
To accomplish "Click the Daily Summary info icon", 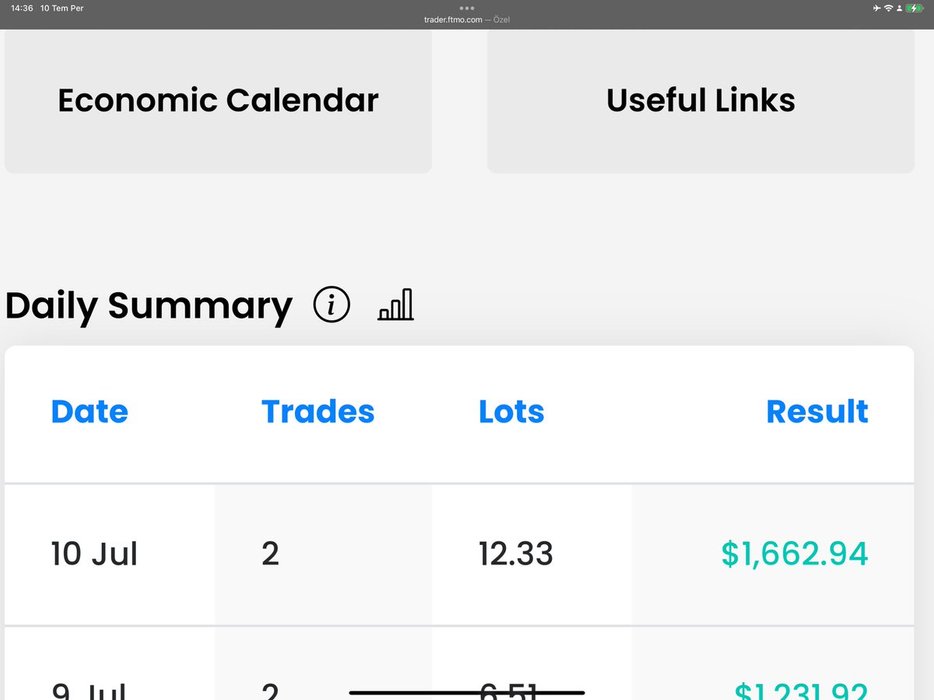I will [332, 305].
